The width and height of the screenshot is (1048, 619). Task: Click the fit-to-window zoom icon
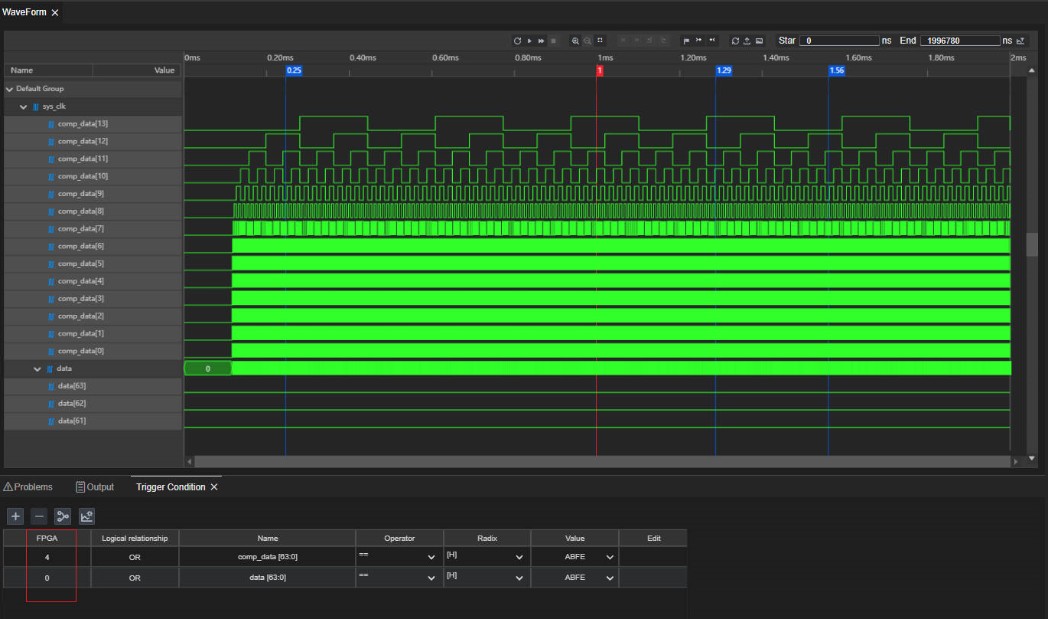600,41
